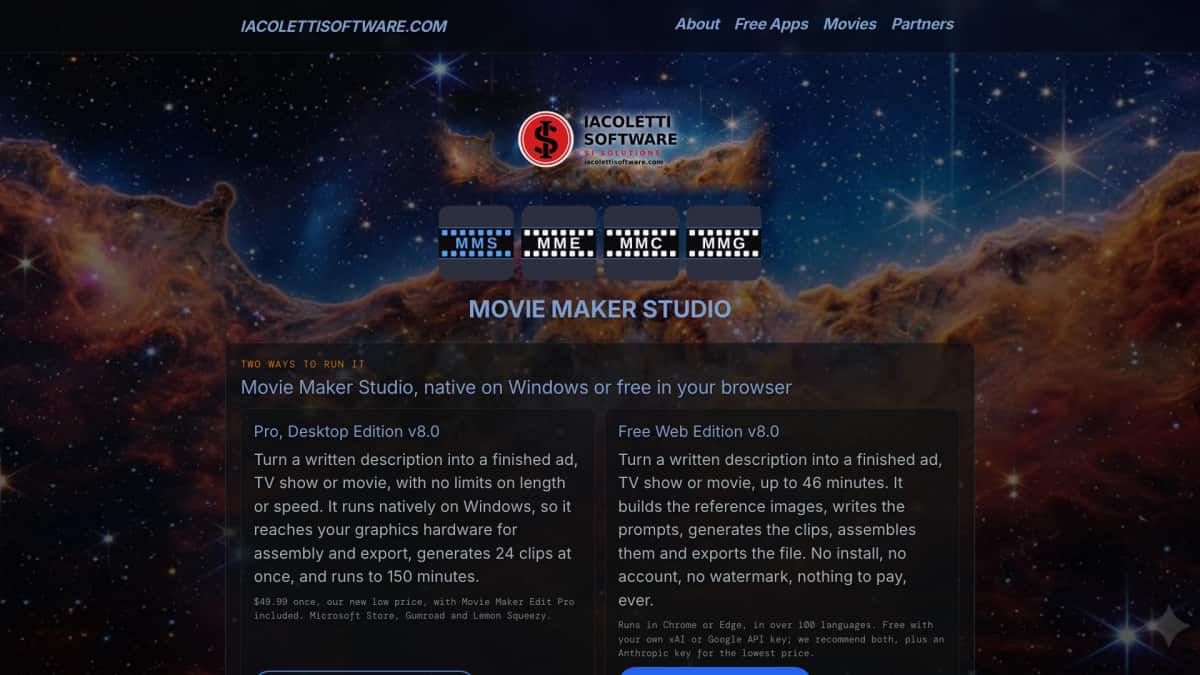Click the "Free Web Edition v8.0" title
This screenshot has width=1200, height=675.
pyautogui.click(x=699, y=432)
